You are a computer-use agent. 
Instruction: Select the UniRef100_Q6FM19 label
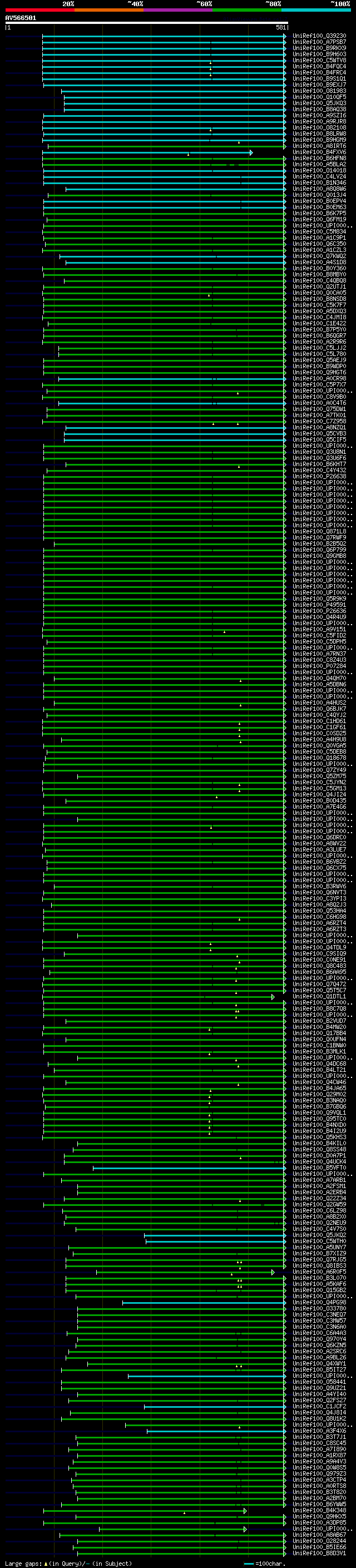(x=319, y=220)
